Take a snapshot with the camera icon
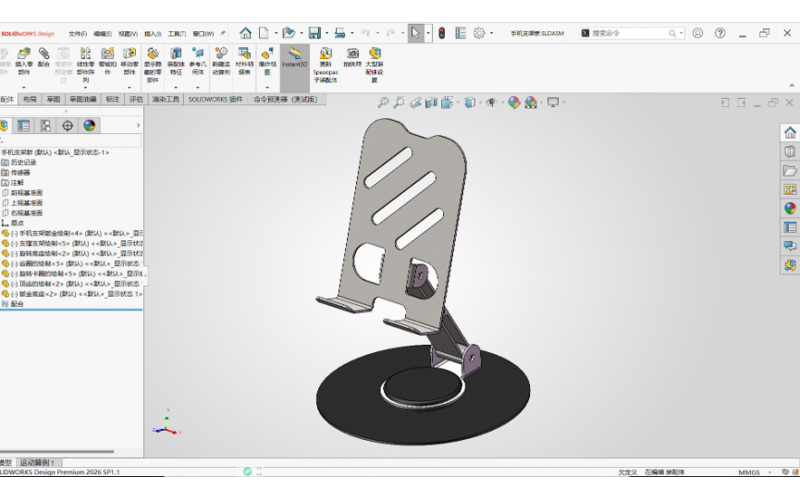 click(352, 58)
